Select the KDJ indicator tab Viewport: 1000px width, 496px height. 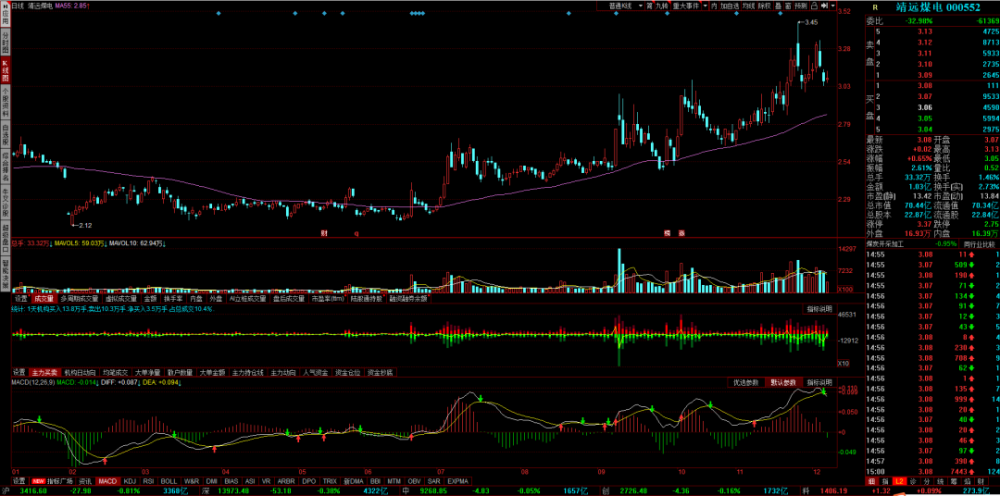click(x=129, y=480)
